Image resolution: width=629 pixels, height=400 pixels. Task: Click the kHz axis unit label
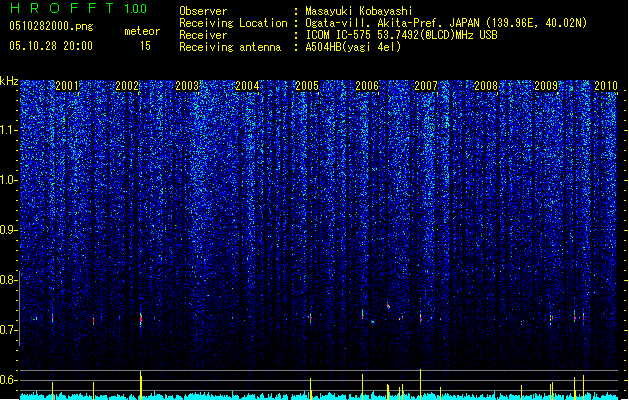pyautogui.click(x=9, y=81)
